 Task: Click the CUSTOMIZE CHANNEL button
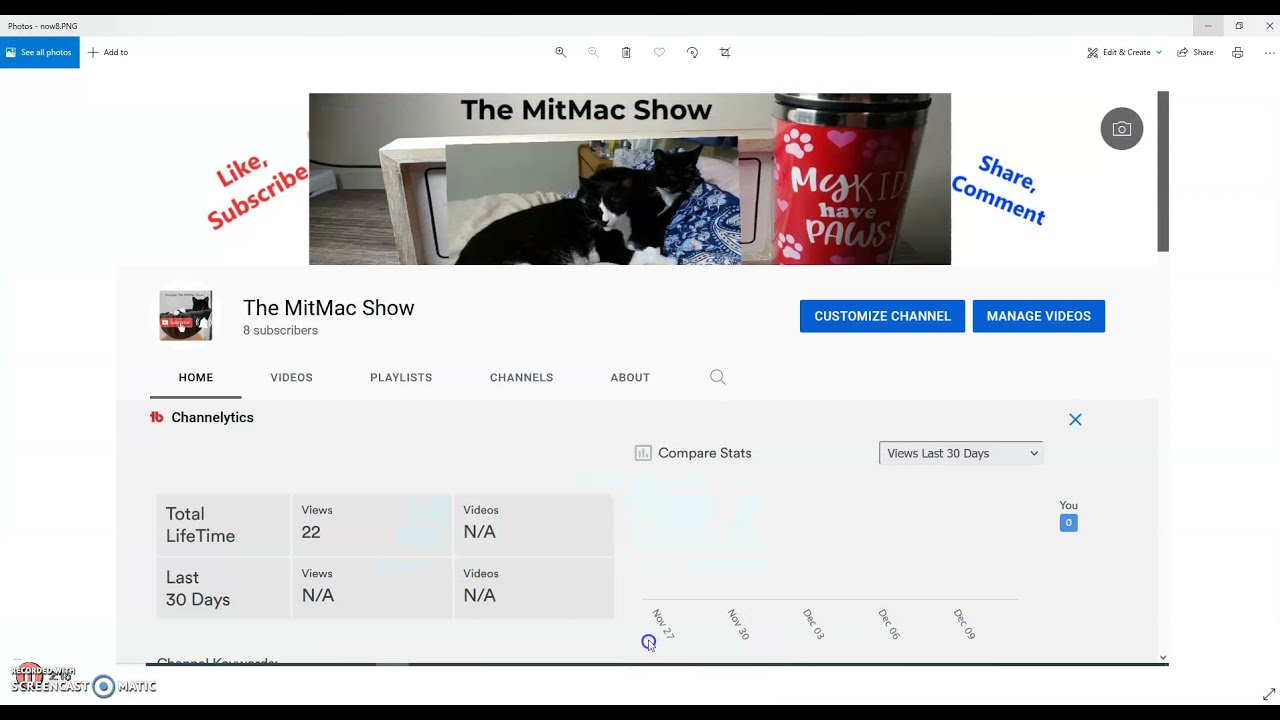click(x=882, y=316)
